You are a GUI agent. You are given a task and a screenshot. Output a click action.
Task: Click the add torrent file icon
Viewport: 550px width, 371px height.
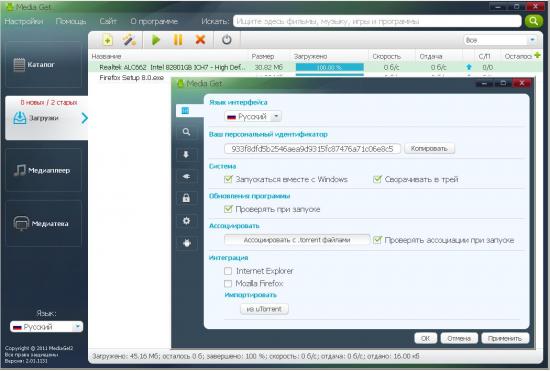click(107, 40)
